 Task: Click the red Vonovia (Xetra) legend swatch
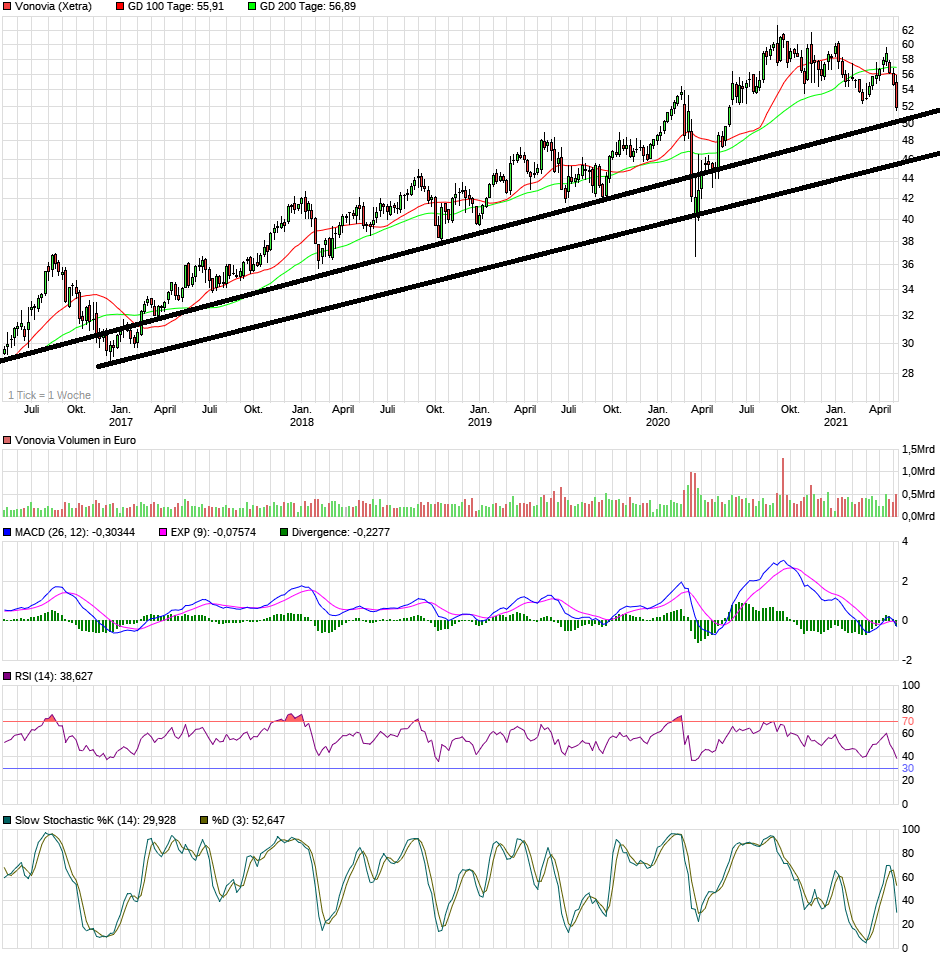click(x=7, y=7)
